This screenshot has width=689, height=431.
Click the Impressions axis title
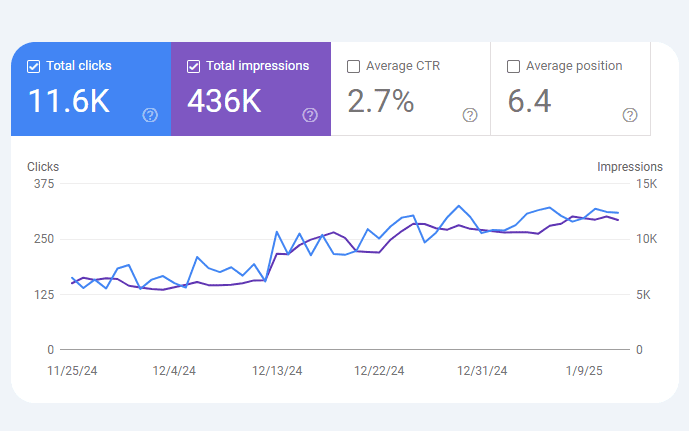(x=629, y=167)
